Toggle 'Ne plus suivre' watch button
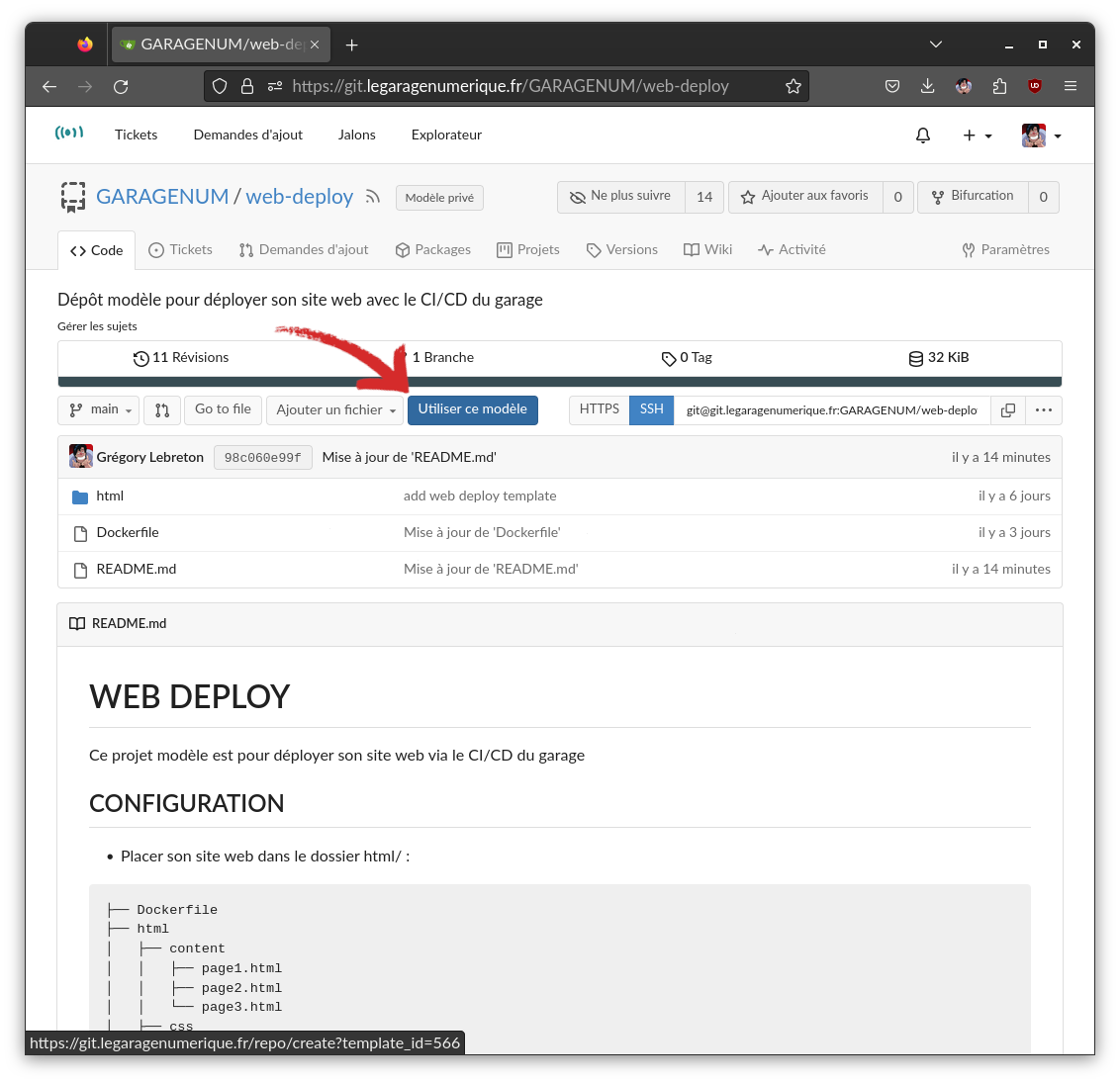Viewport: 1120px width, 1083px height. (x=621, y=197)
